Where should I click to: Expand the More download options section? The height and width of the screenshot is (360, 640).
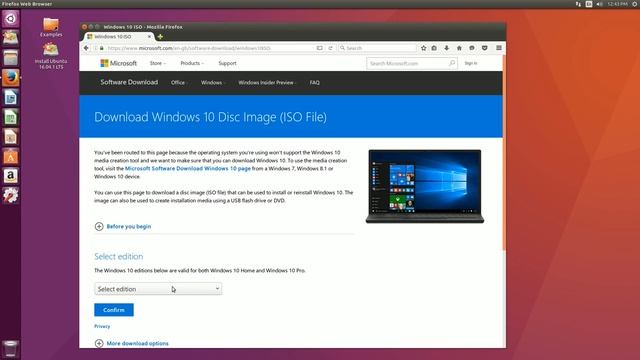coord(131,344)
